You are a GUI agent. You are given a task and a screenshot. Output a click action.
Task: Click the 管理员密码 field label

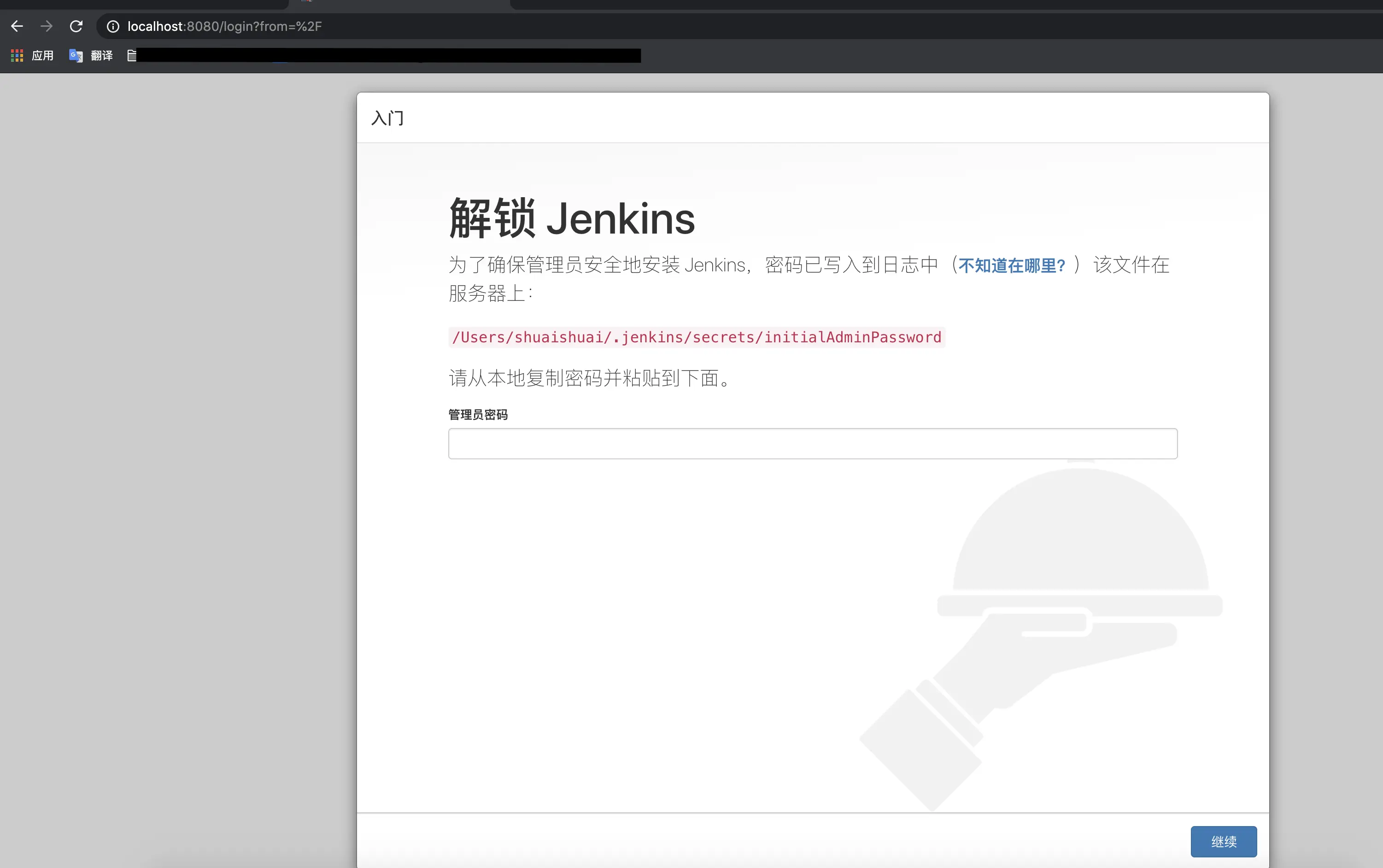pyautogui.click(x=477, y=415)
